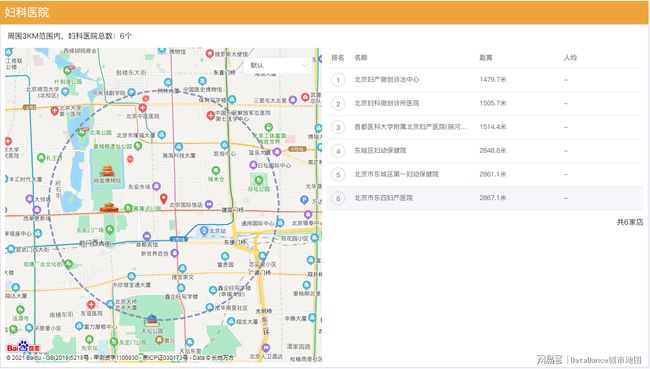The image size is (650, 369).
Task: Click the 中欣银宝通大厦 building marker
Action: tap(131, 276)
